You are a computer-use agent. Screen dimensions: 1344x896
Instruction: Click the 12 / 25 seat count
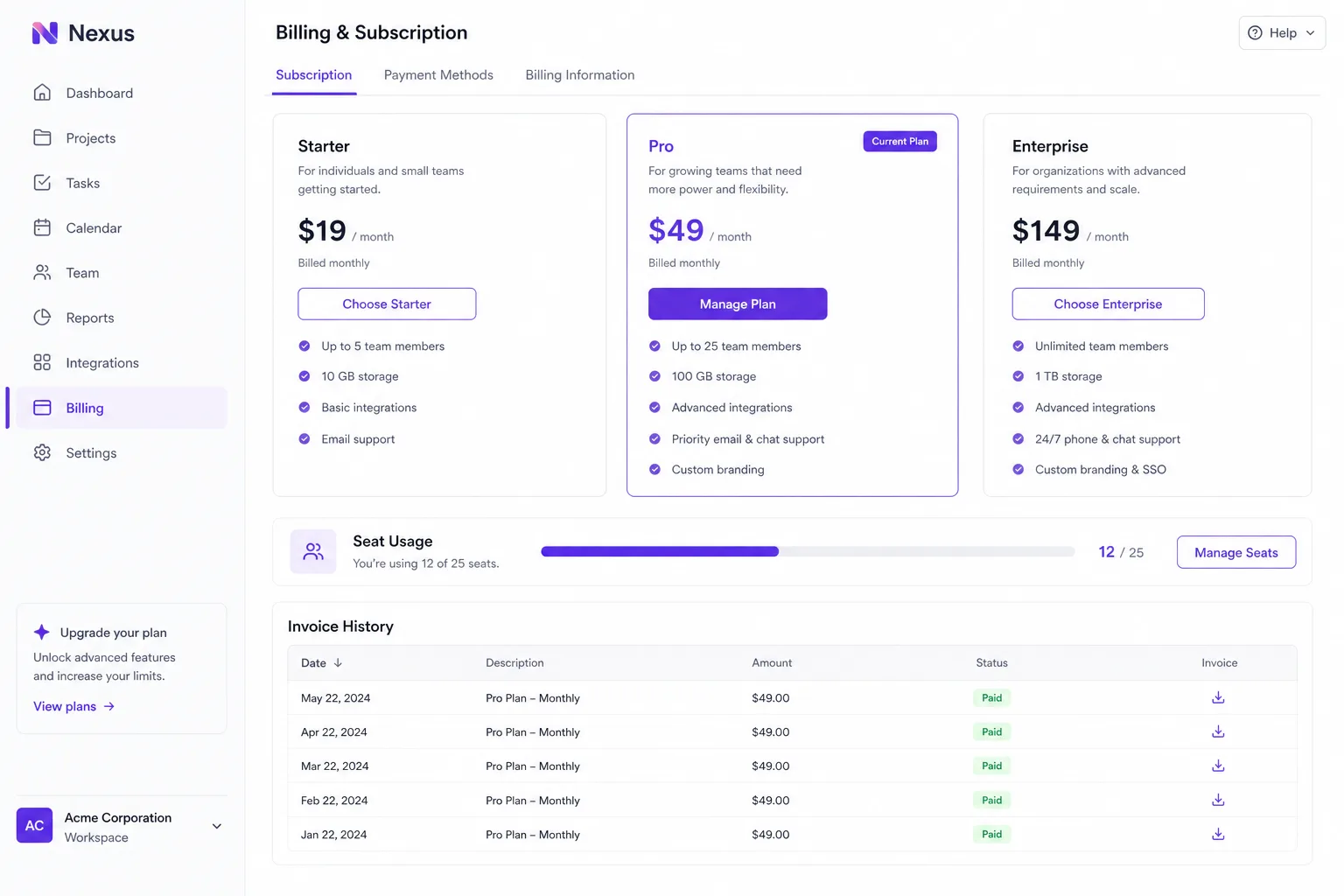[1121, 552]
